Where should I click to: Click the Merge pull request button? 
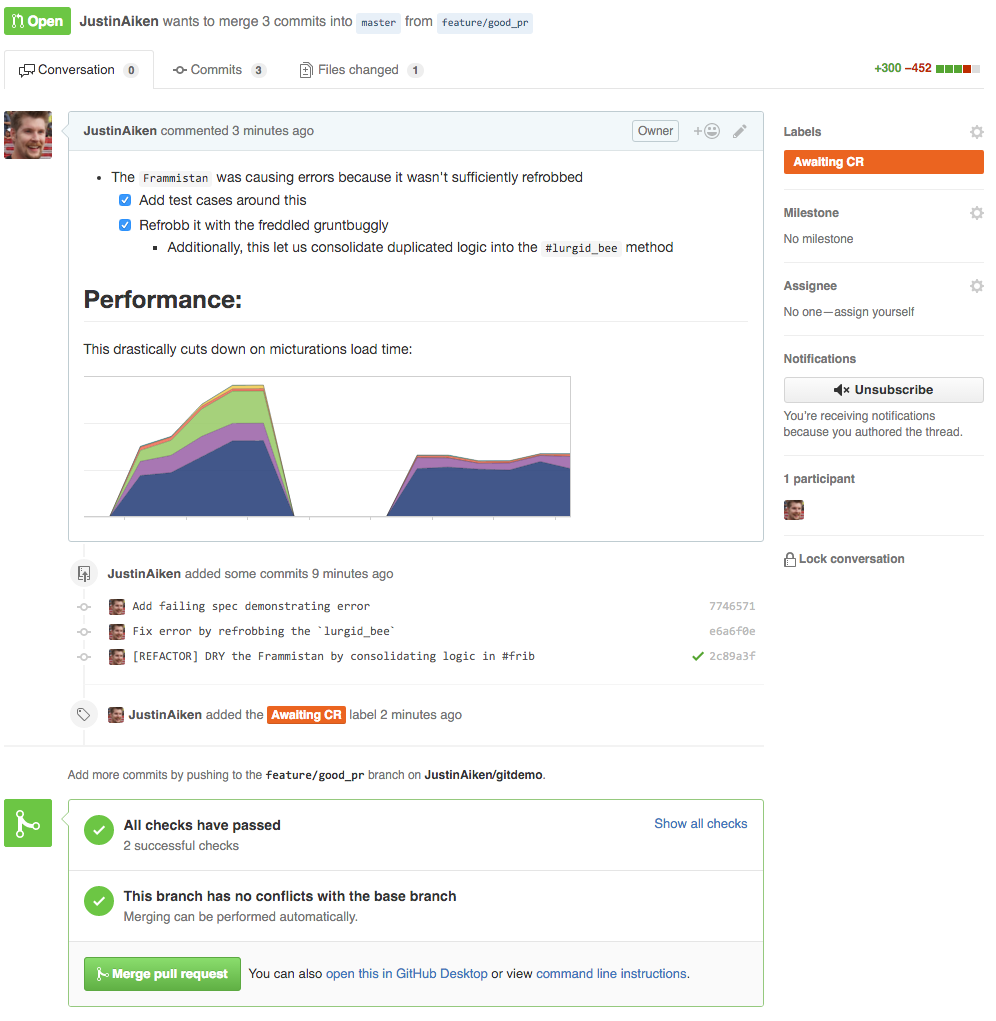162,974
